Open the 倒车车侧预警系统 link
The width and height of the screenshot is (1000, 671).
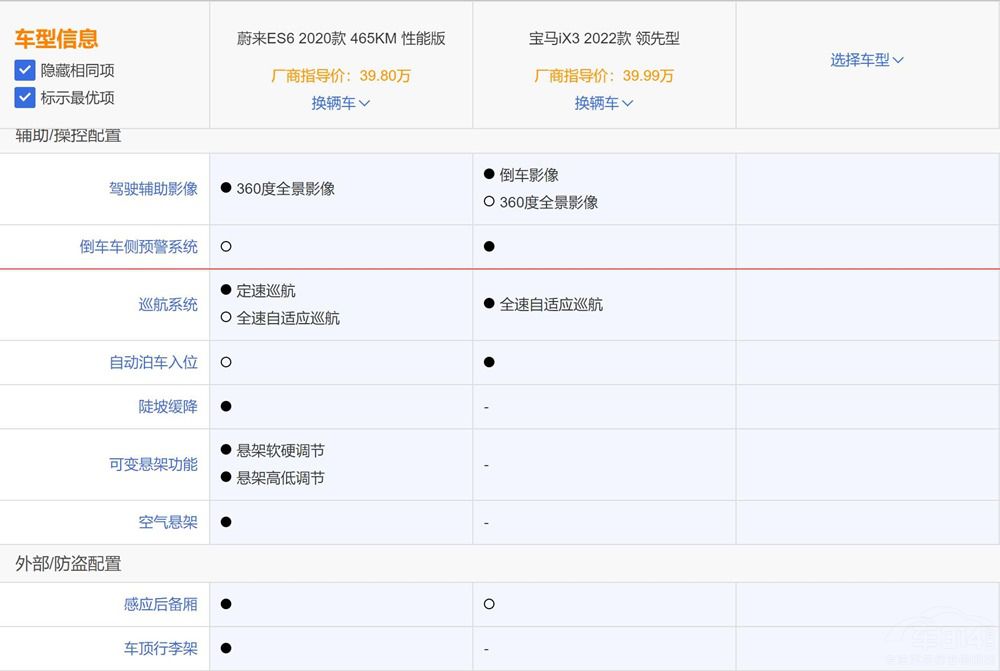[138, 247]
